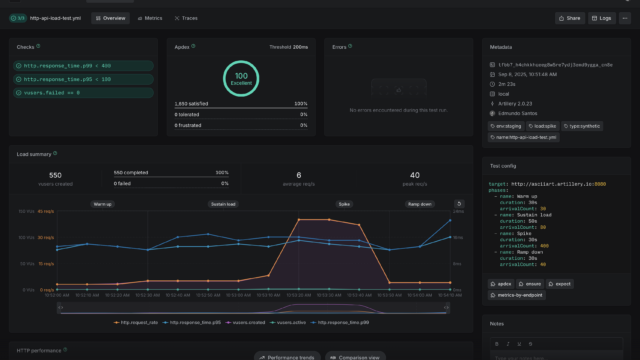This screenshot has width=640, height=360.
Task: Click the type:synthetic tag
Action: [582, 126]
